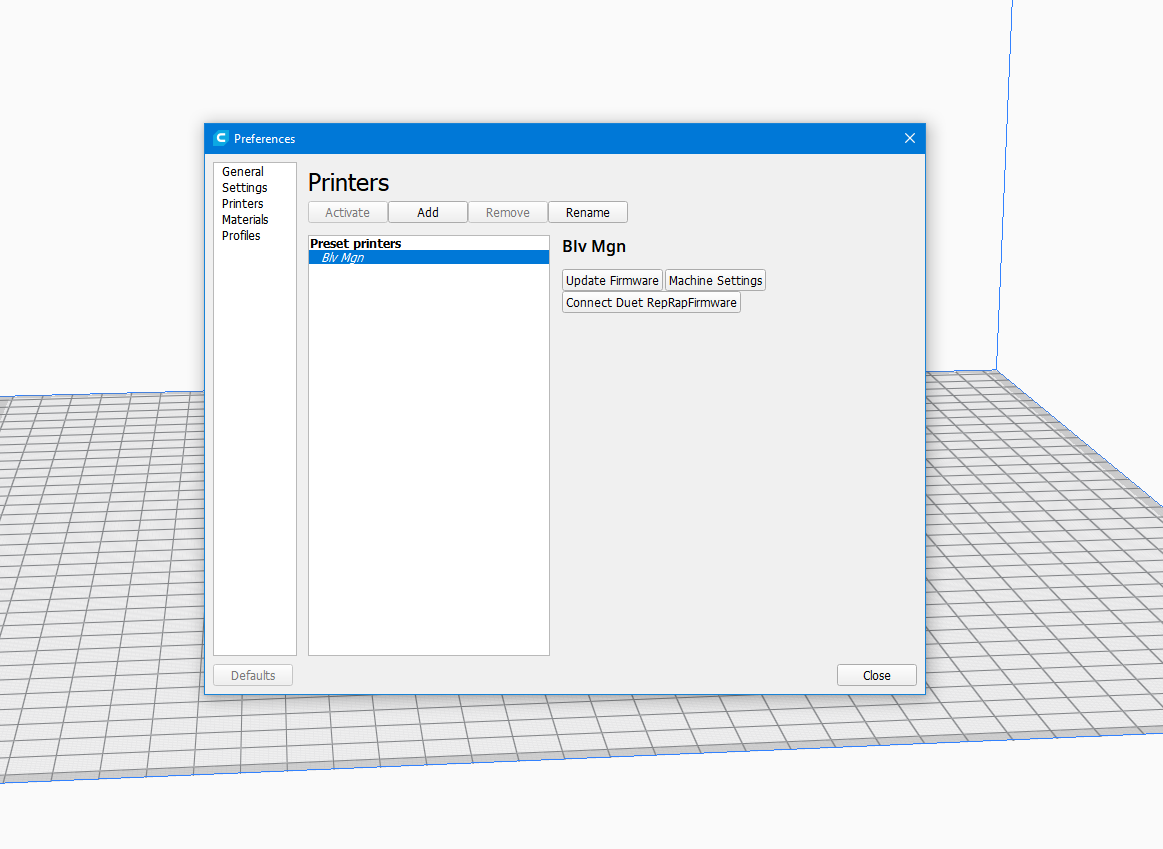Open Machine Settings for Blv Mgn
The image size is (1163, 849).
(715, 281)
